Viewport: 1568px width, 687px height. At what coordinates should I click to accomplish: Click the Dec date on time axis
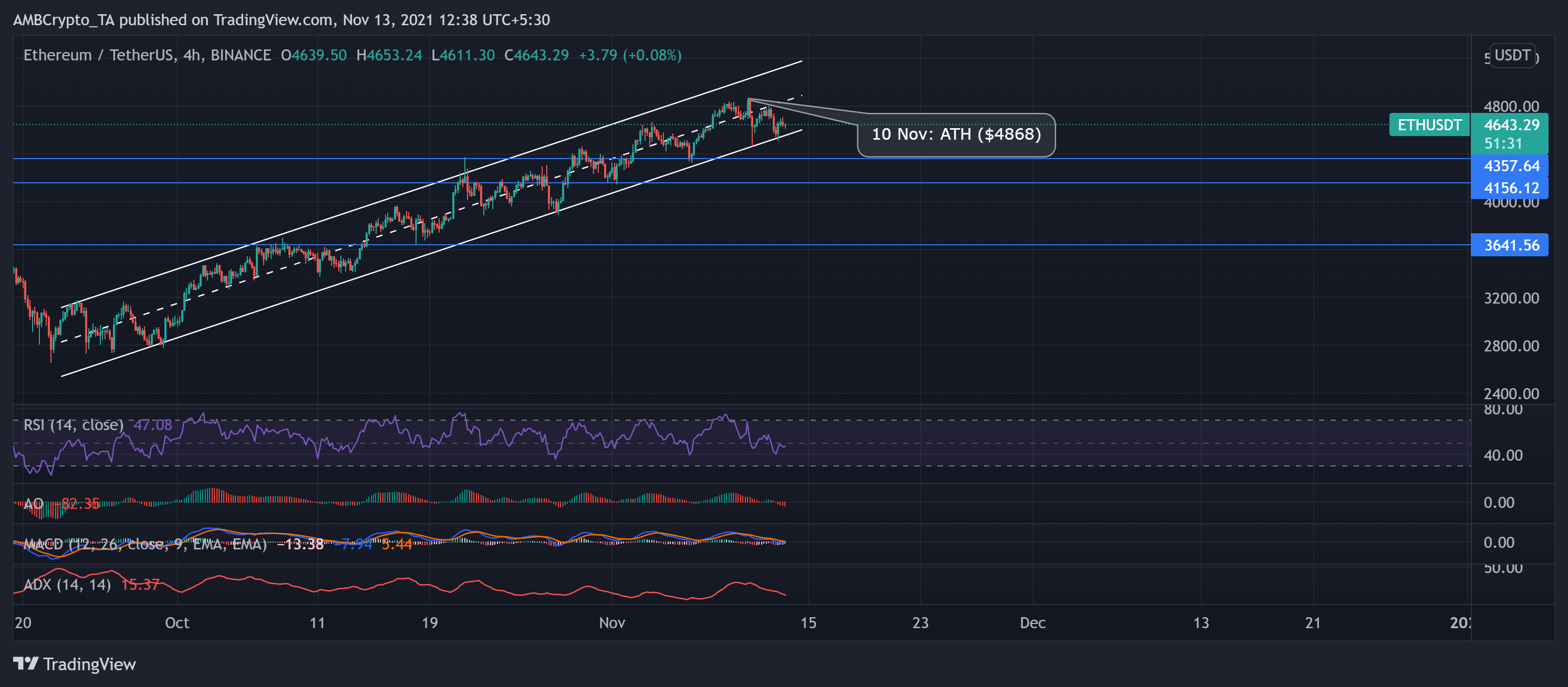(1032, 622)
